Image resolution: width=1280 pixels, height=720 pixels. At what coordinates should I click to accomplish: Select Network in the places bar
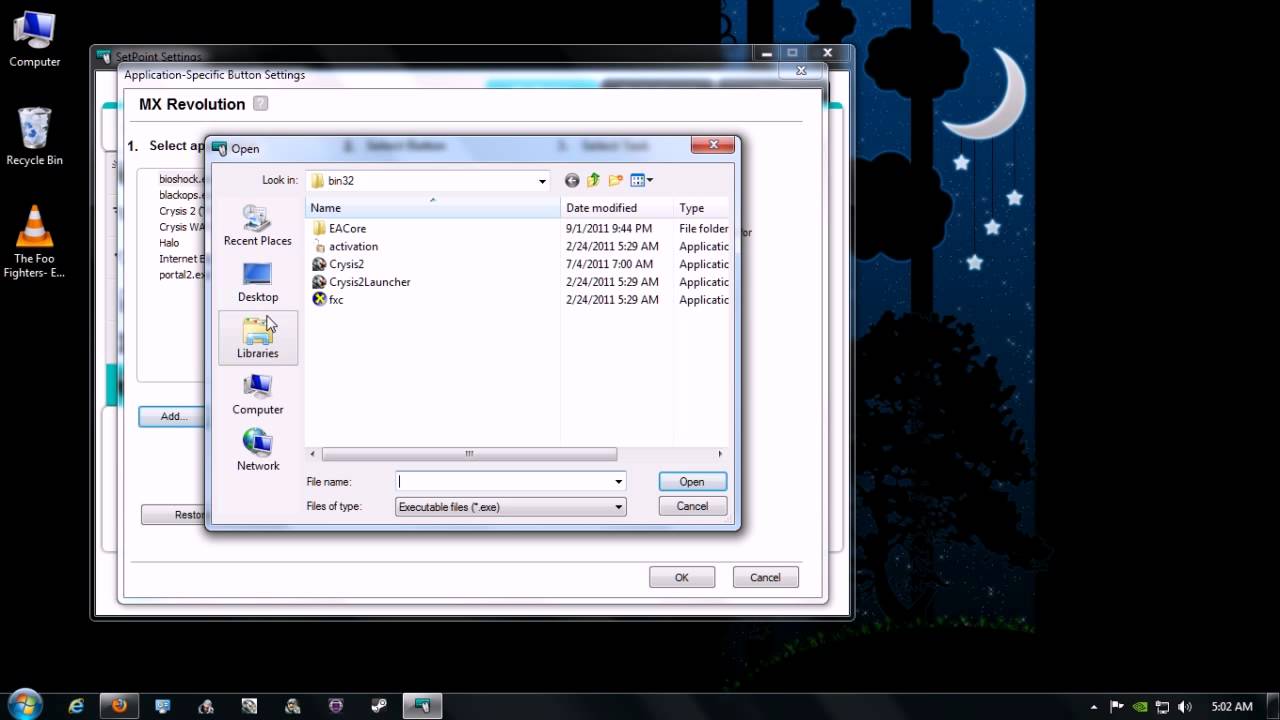(258, 451)
